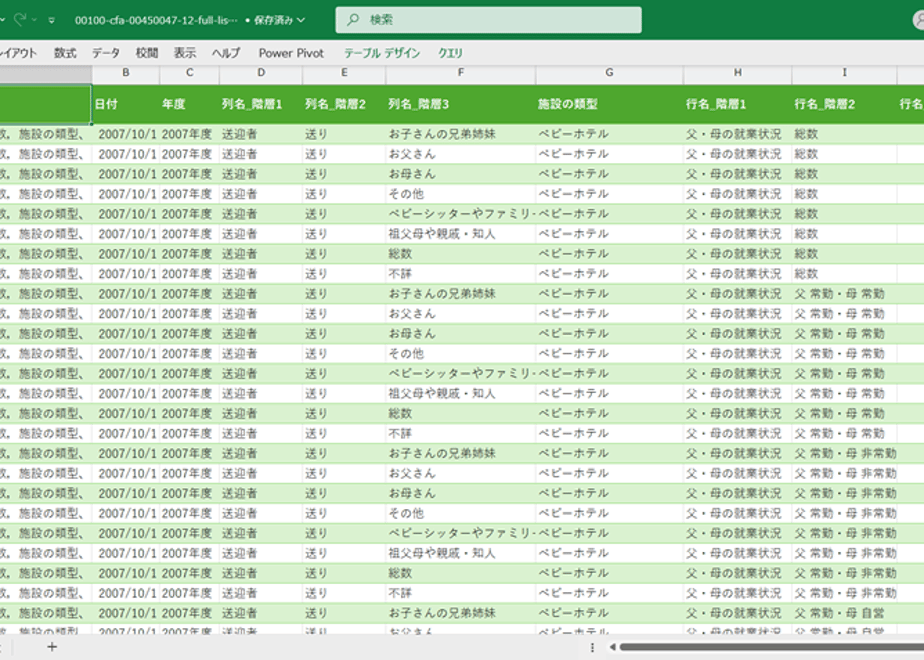This screenshot has height=660, width=924.
Task: Select the first 父 常勤・母 非常勤 cell
Action: click(844, 454)
